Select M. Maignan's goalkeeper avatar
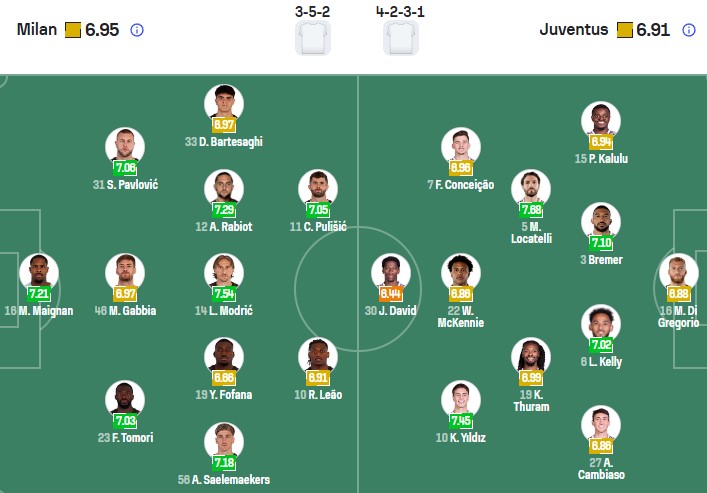 point(38,272)
